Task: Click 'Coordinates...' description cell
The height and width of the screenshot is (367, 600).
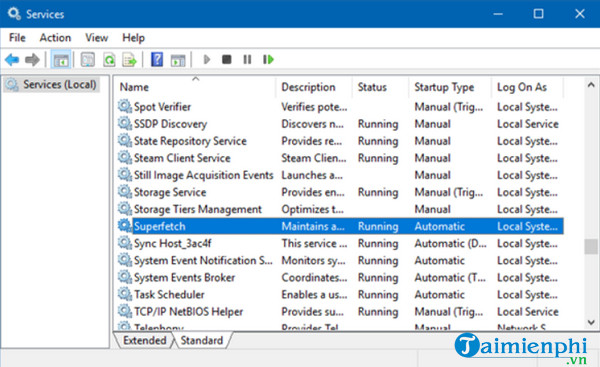Action: (x=314, y=277)
